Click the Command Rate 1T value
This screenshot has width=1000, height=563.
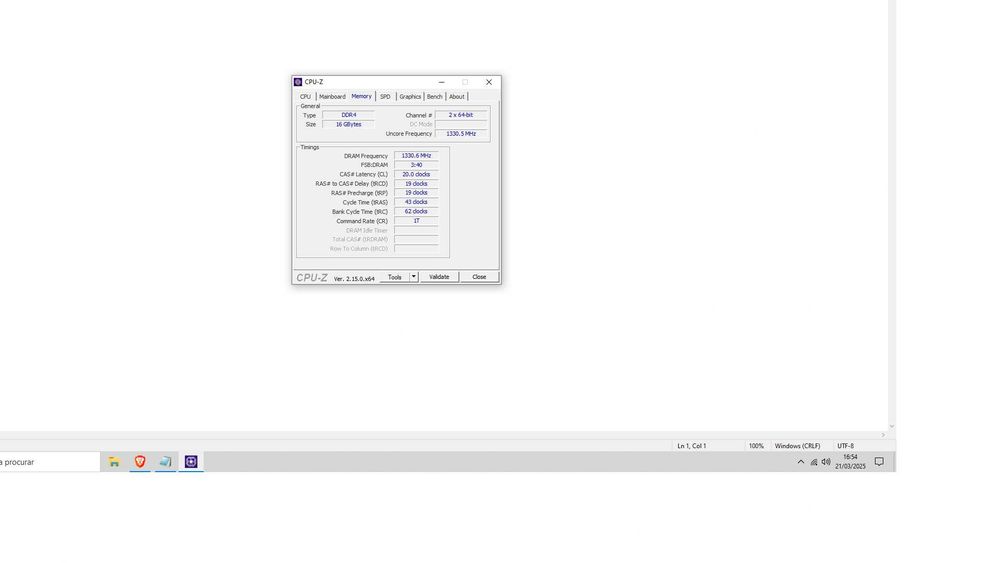coord(416,221)
